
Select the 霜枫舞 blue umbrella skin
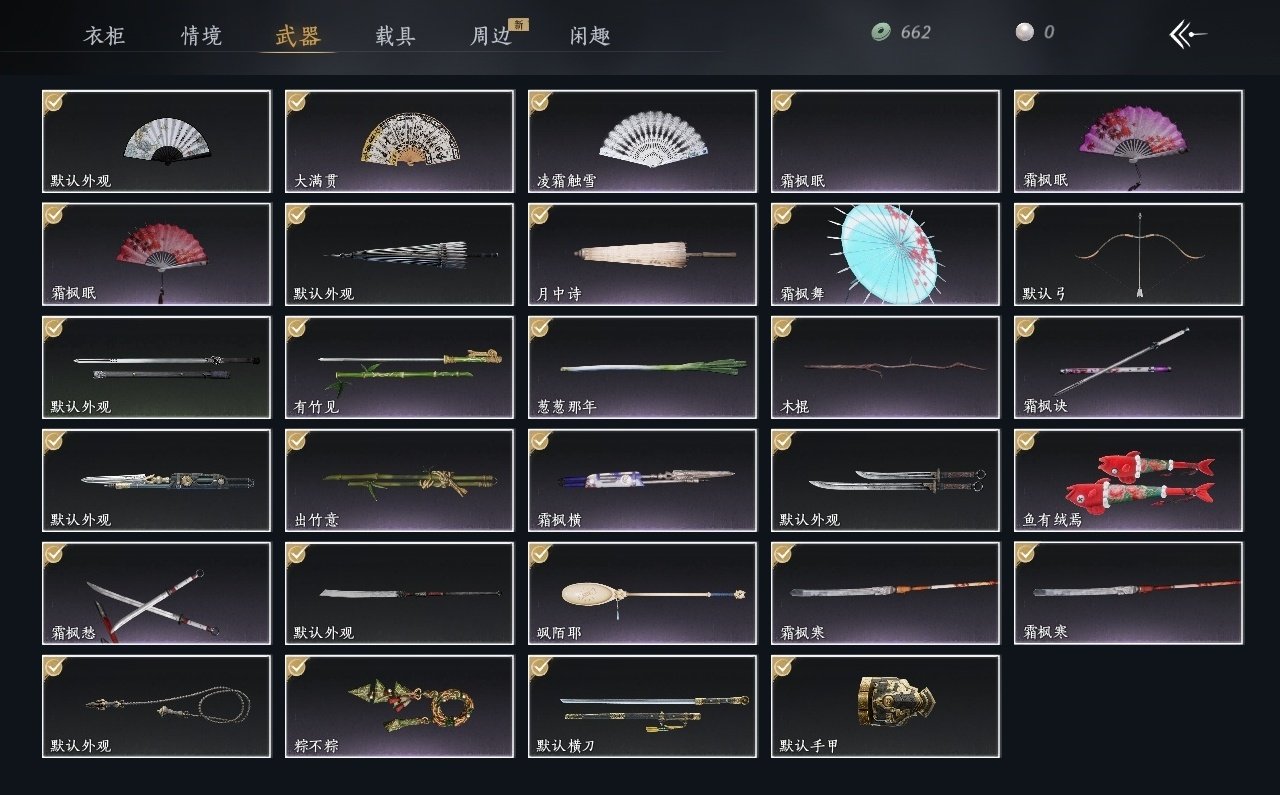pos(886,254)
